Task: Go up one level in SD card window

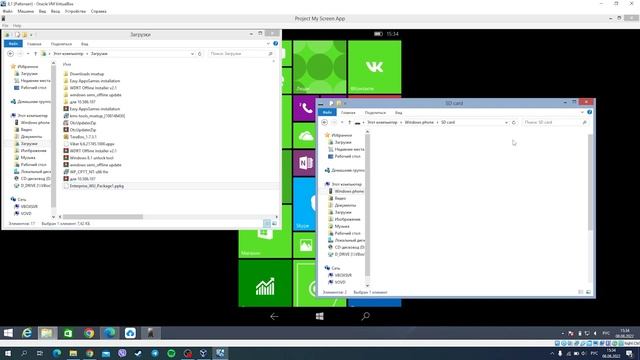Action: [349, 122]
